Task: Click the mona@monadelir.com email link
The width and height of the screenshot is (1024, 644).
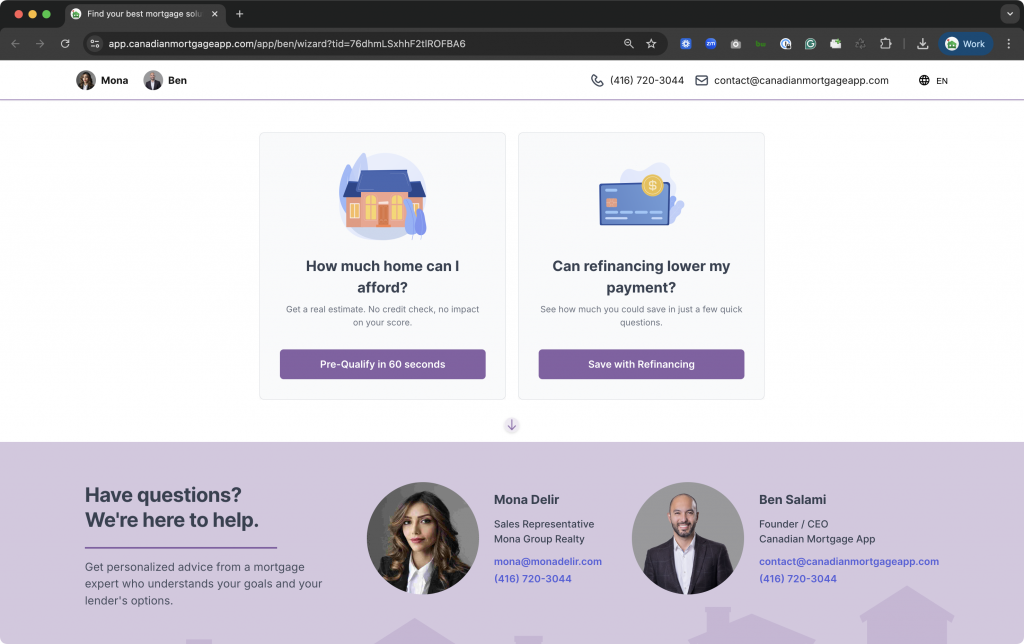Action: 547,562
